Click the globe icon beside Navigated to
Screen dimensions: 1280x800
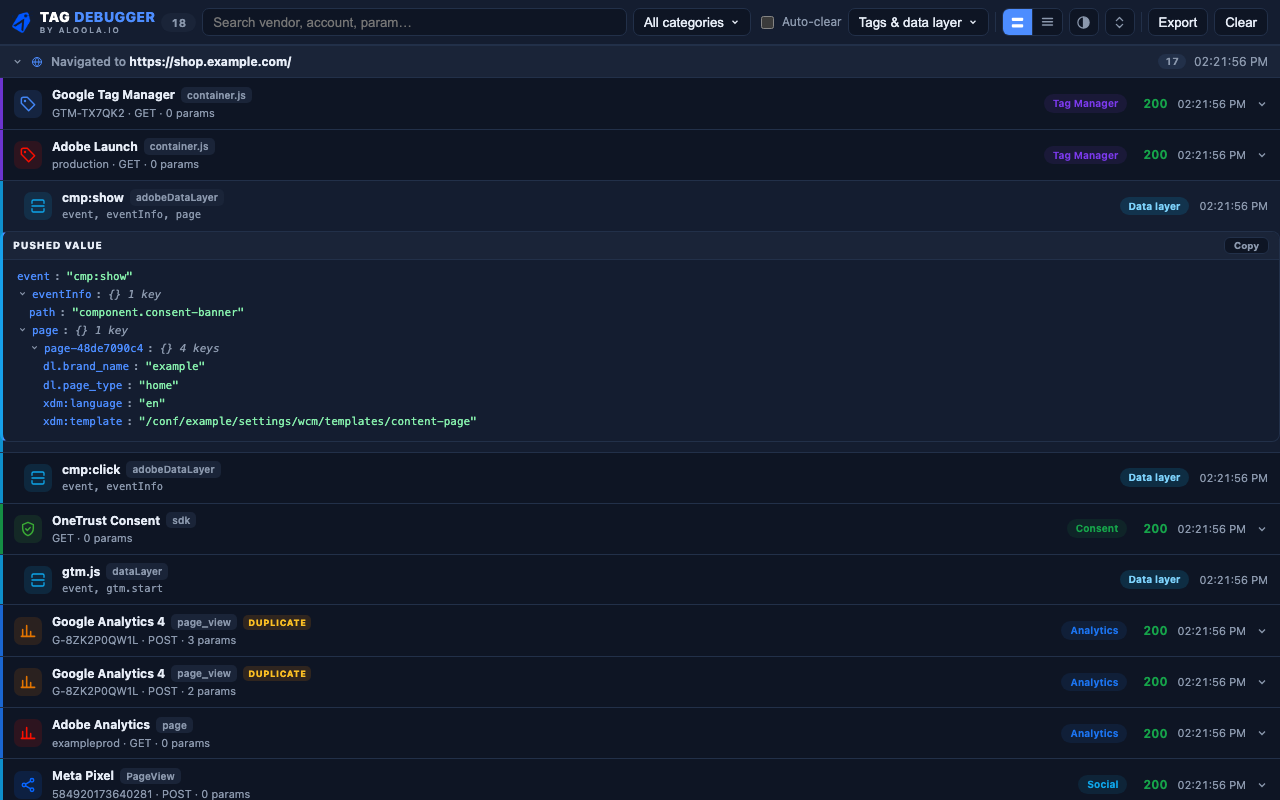37,62
